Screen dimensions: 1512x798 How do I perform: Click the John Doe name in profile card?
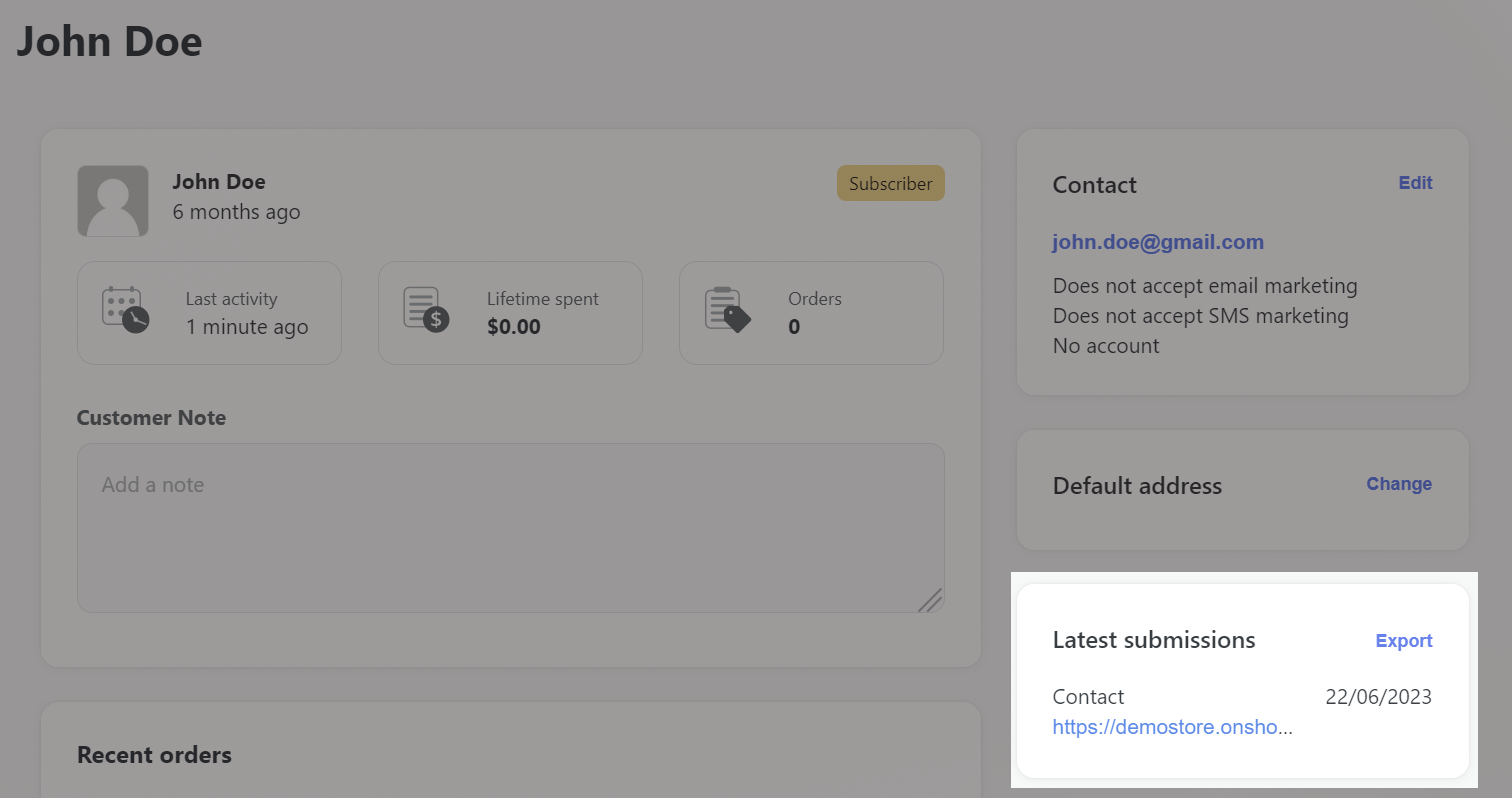pyautogui.click(x=219, y=182)
